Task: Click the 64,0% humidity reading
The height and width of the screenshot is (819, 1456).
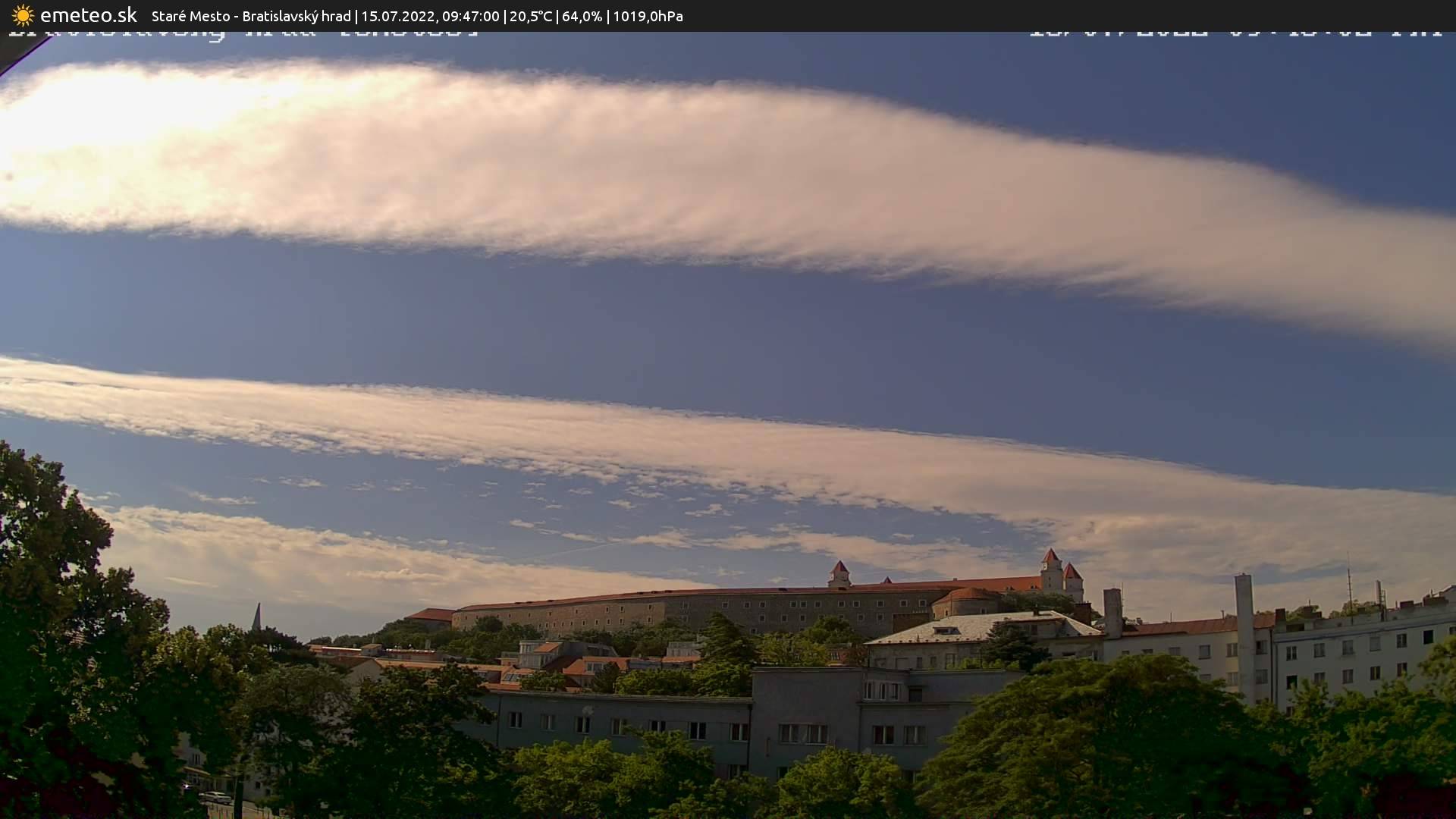Action: tap(582, 16)
